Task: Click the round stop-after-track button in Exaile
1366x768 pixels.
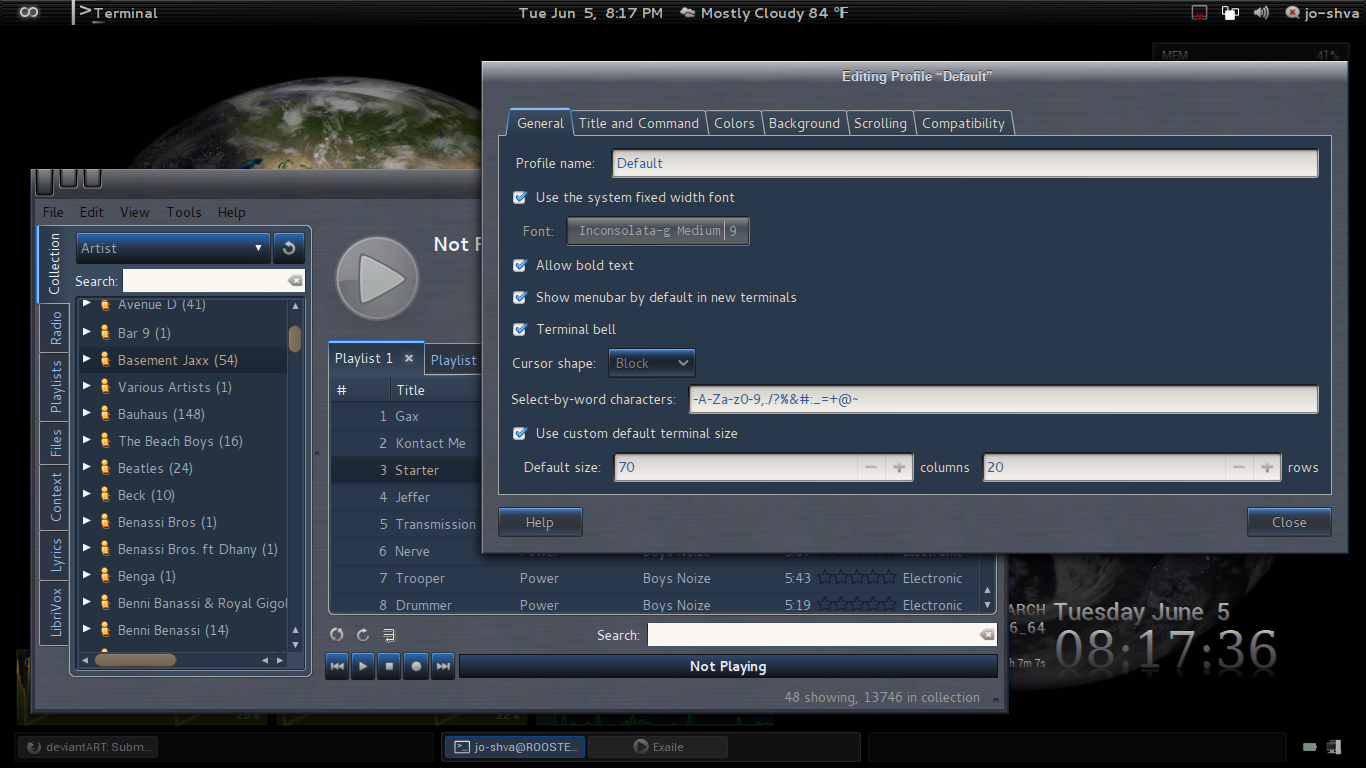Action: tap(417, 666)
